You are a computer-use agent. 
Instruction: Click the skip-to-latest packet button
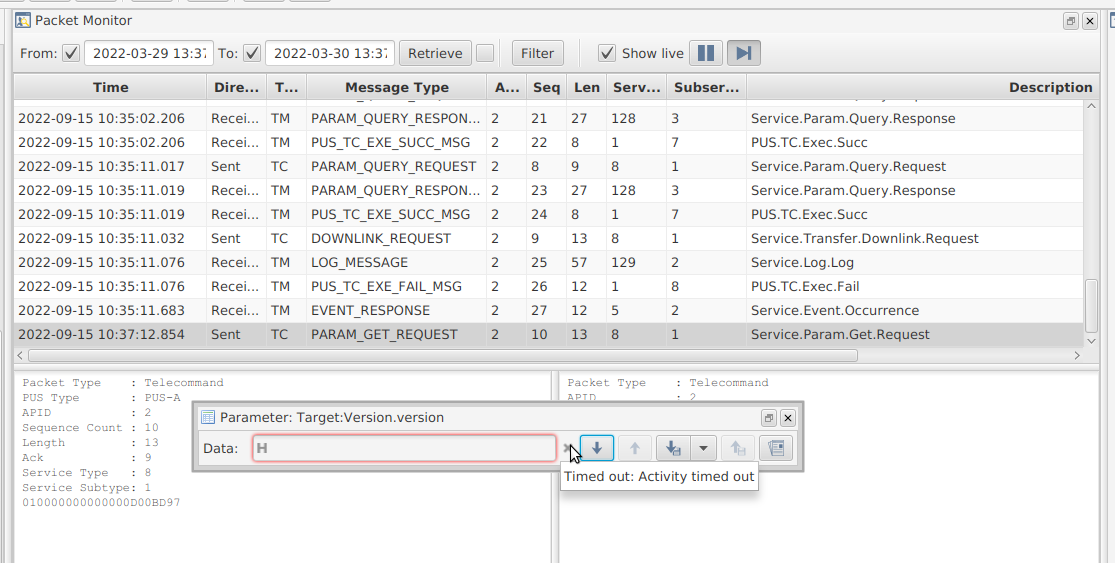click(x=744, y=53)
